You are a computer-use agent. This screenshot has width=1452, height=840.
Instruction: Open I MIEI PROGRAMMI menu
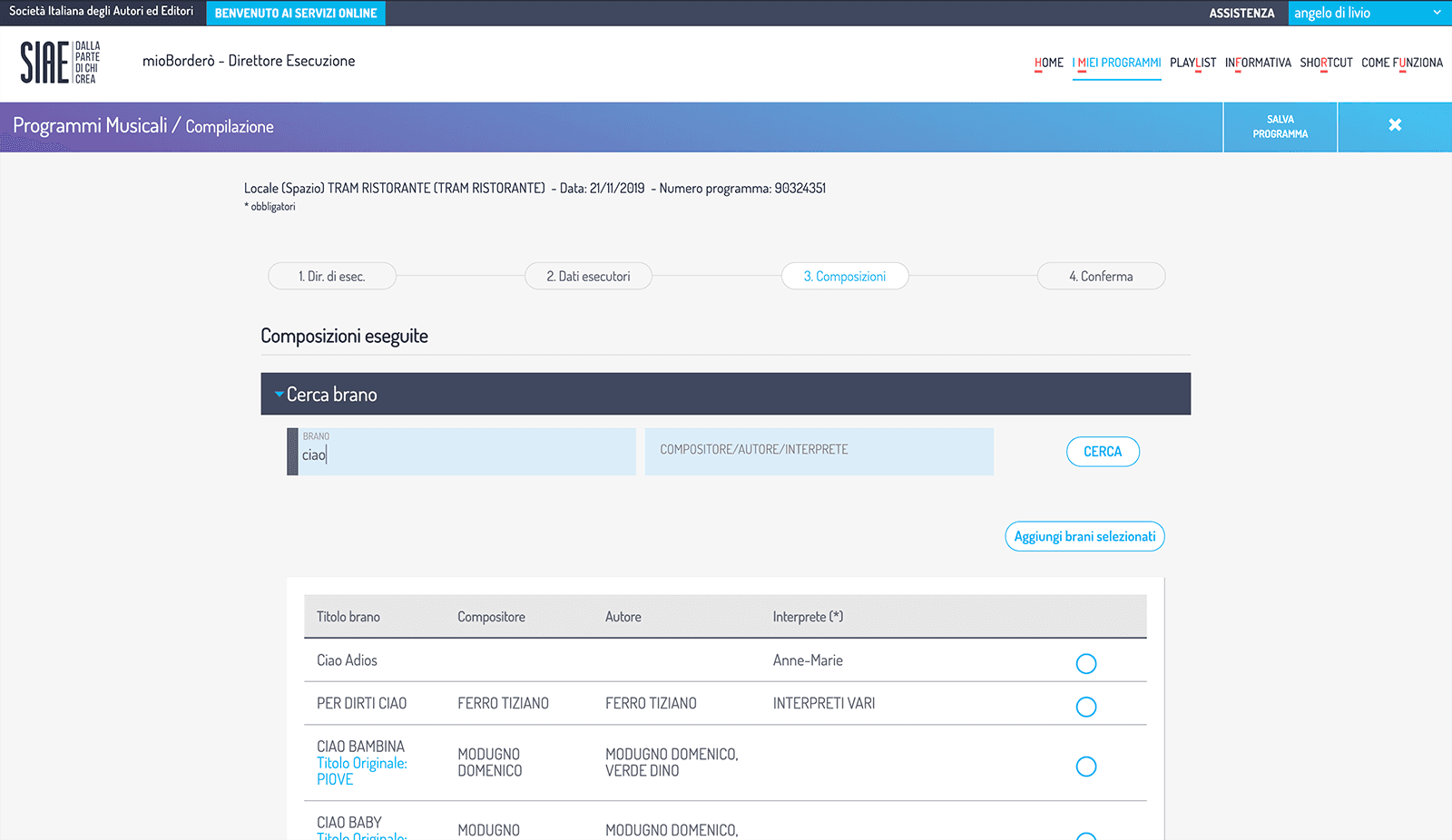tap(1117, 63)
